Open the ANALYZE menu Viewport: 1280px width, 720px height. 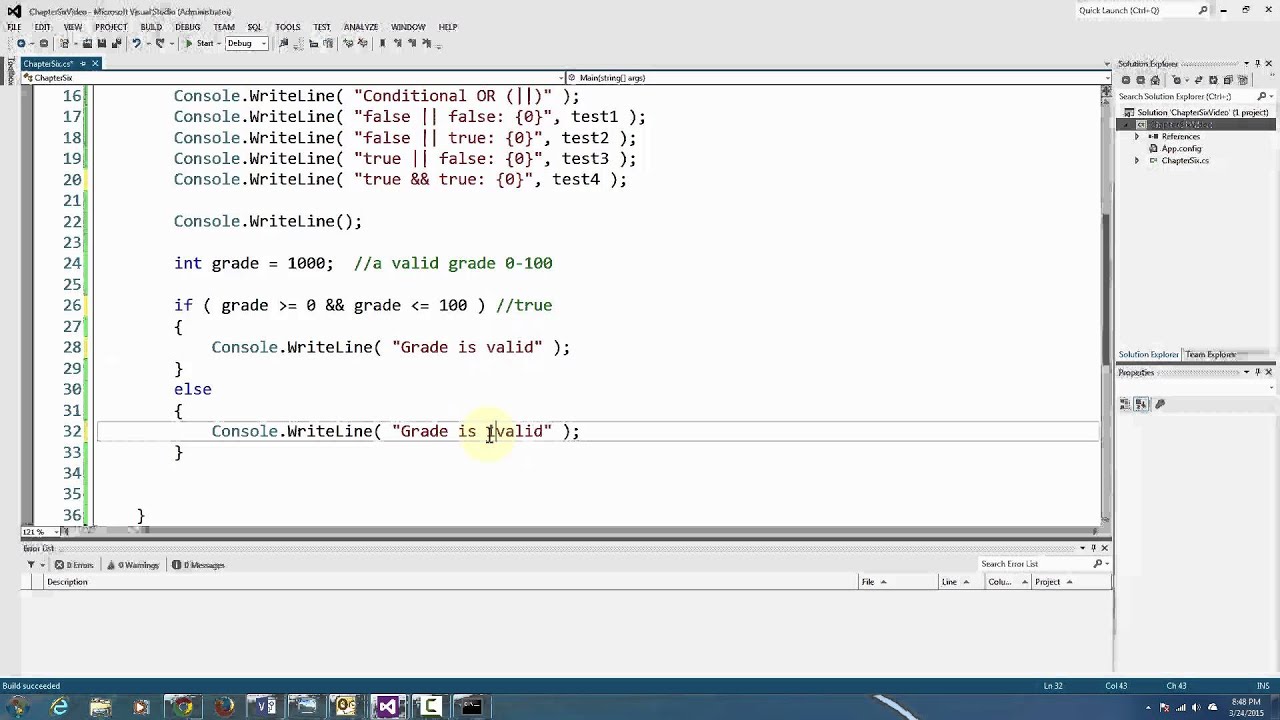360,27
